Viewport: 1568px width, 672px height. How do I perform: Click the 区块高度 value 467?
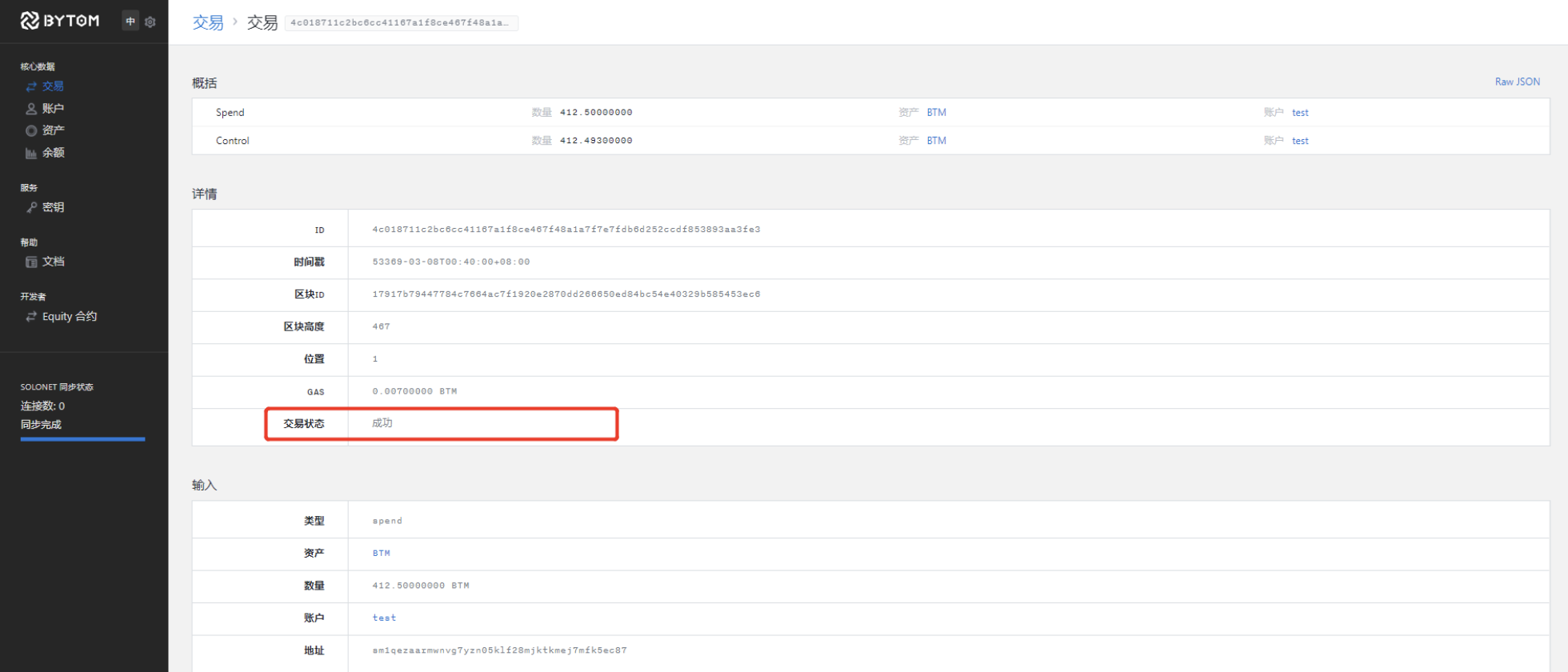coord(381,326)
